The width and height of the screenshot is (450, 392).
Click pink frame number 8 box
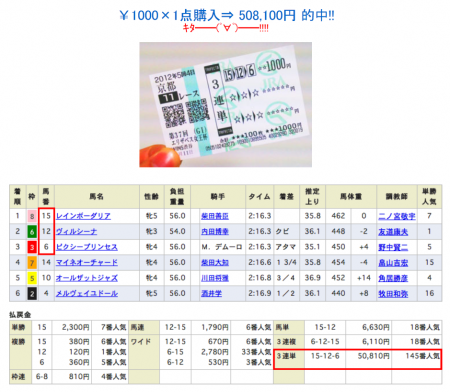32,216
